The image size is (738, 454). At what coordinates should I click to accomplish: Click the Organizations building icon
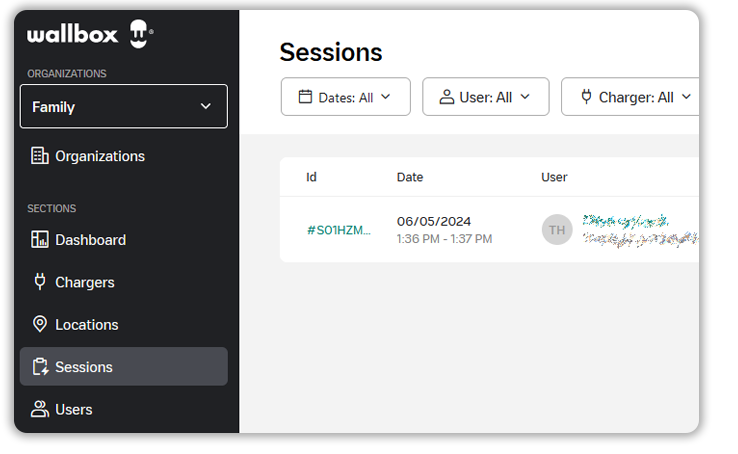40,156
